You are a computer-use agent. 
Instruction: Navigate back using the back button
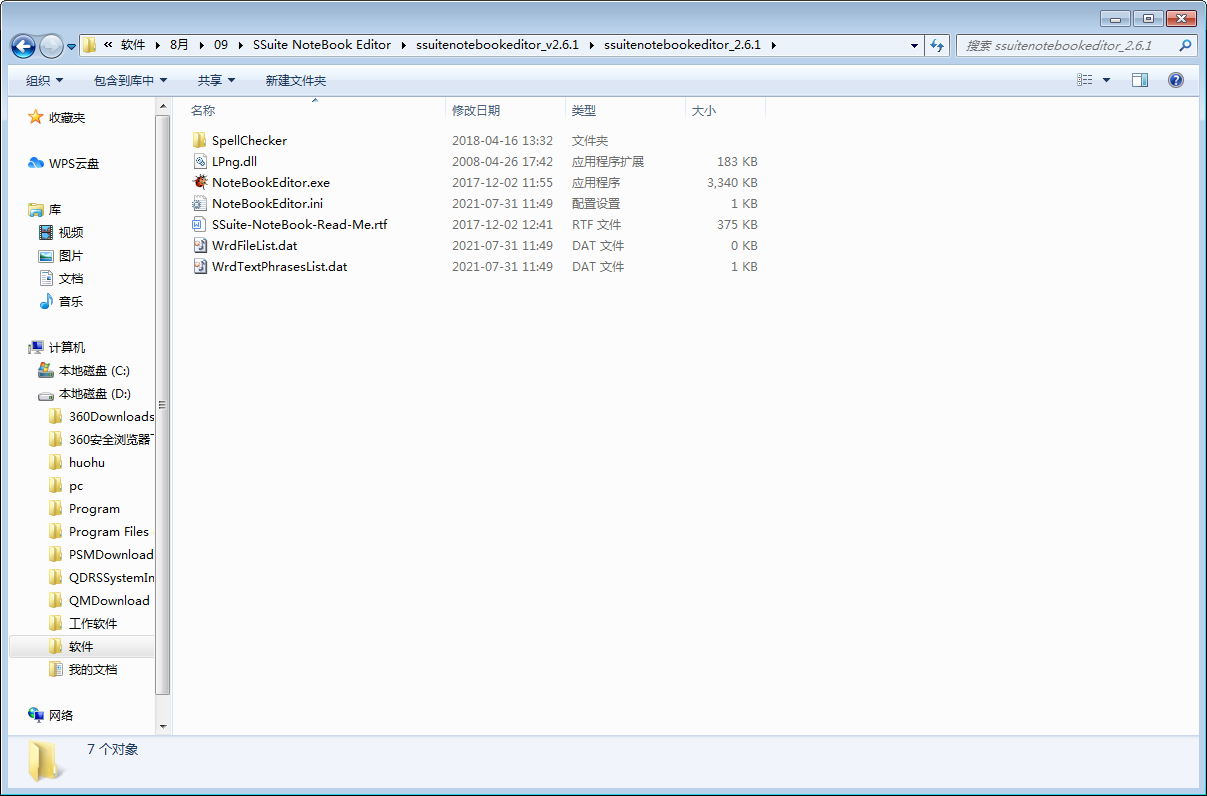click(x=22, y=45)
